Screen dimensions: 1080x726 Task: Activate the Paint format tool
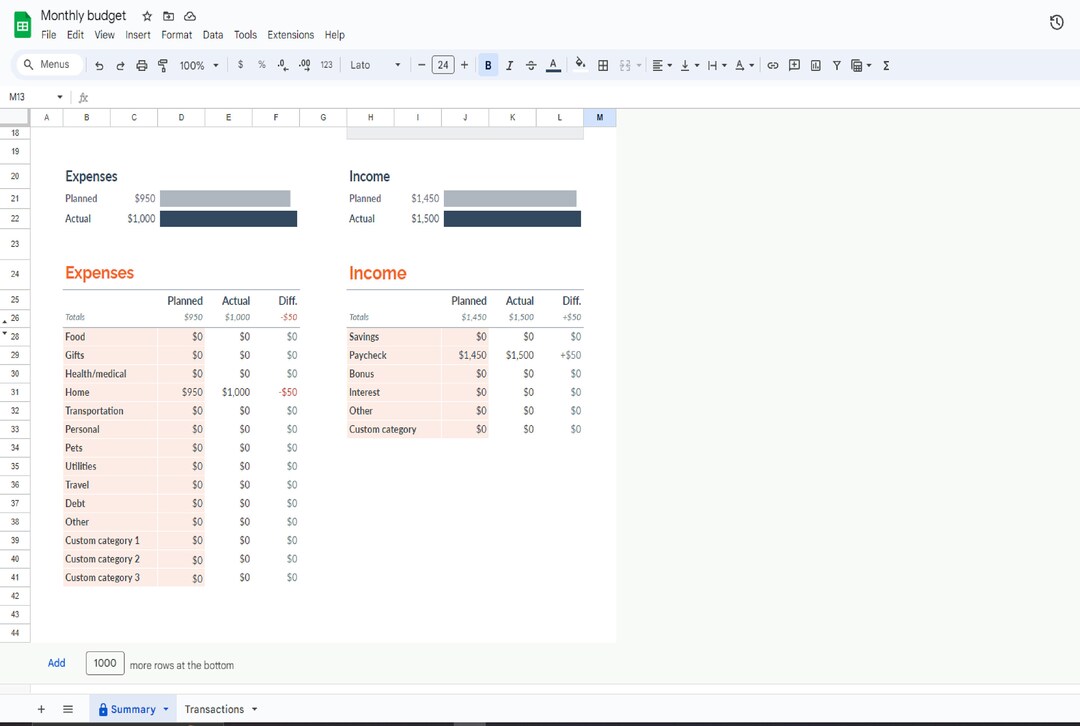tap(163, 65)
